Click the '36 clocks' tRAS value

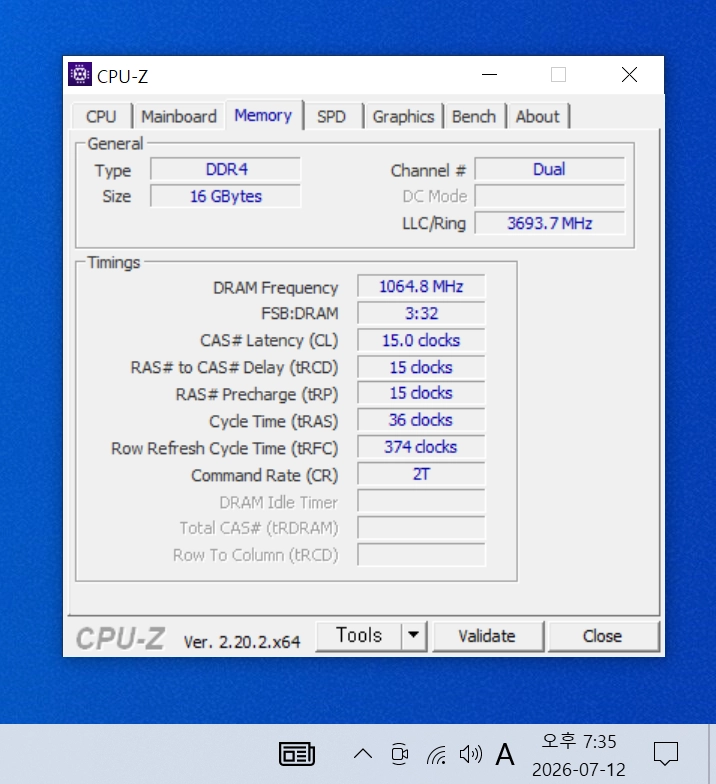(x=421, y=420)
